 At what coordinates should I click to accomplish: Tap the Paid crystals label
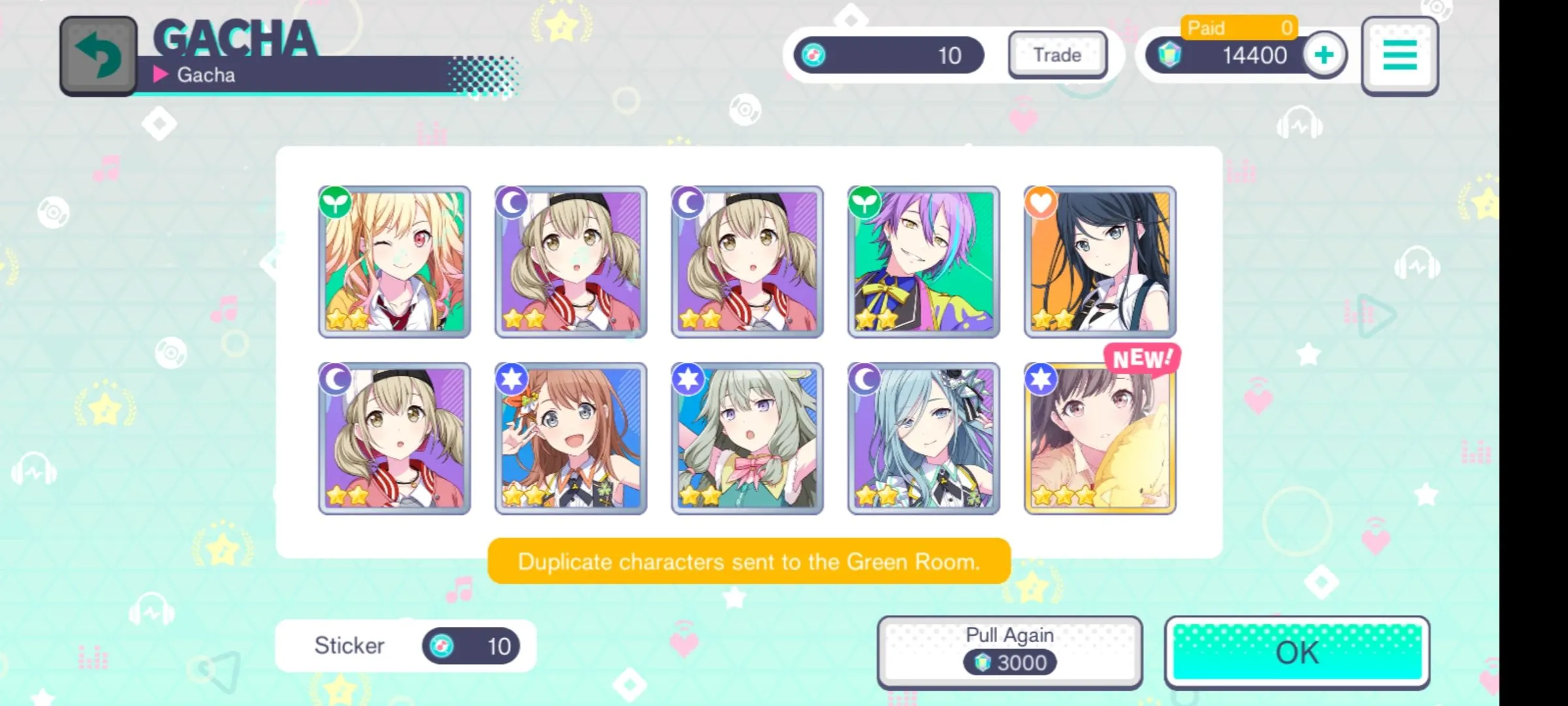click(1205, 27)
